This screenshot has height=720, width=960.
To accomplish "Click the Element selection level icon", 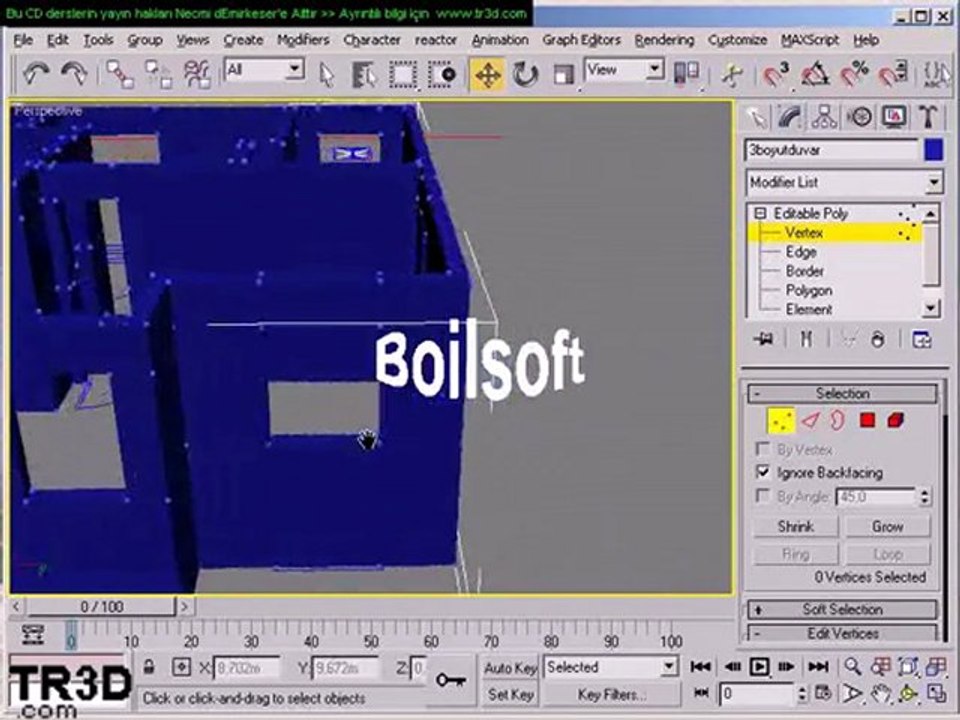I will pos(896,421).
